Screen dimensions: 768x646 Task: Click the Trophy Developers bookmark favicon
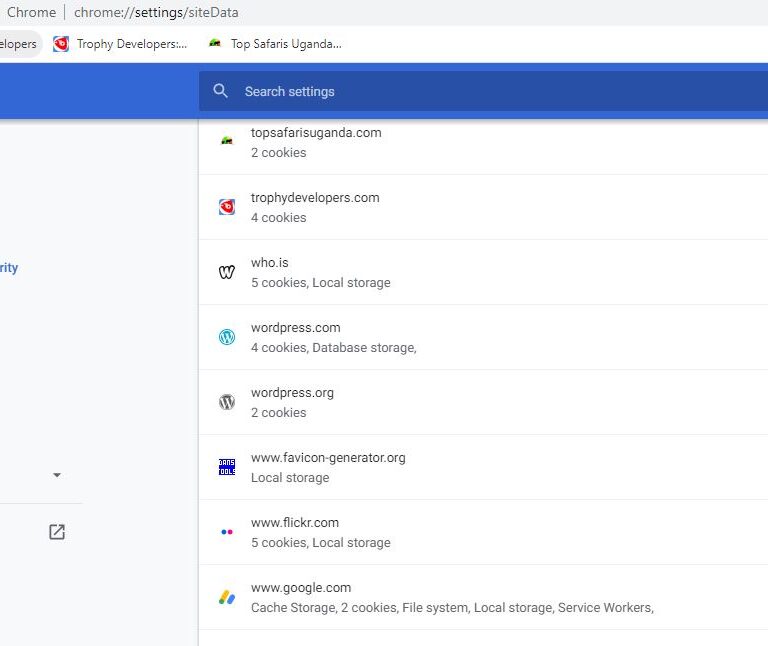[61, 44]
